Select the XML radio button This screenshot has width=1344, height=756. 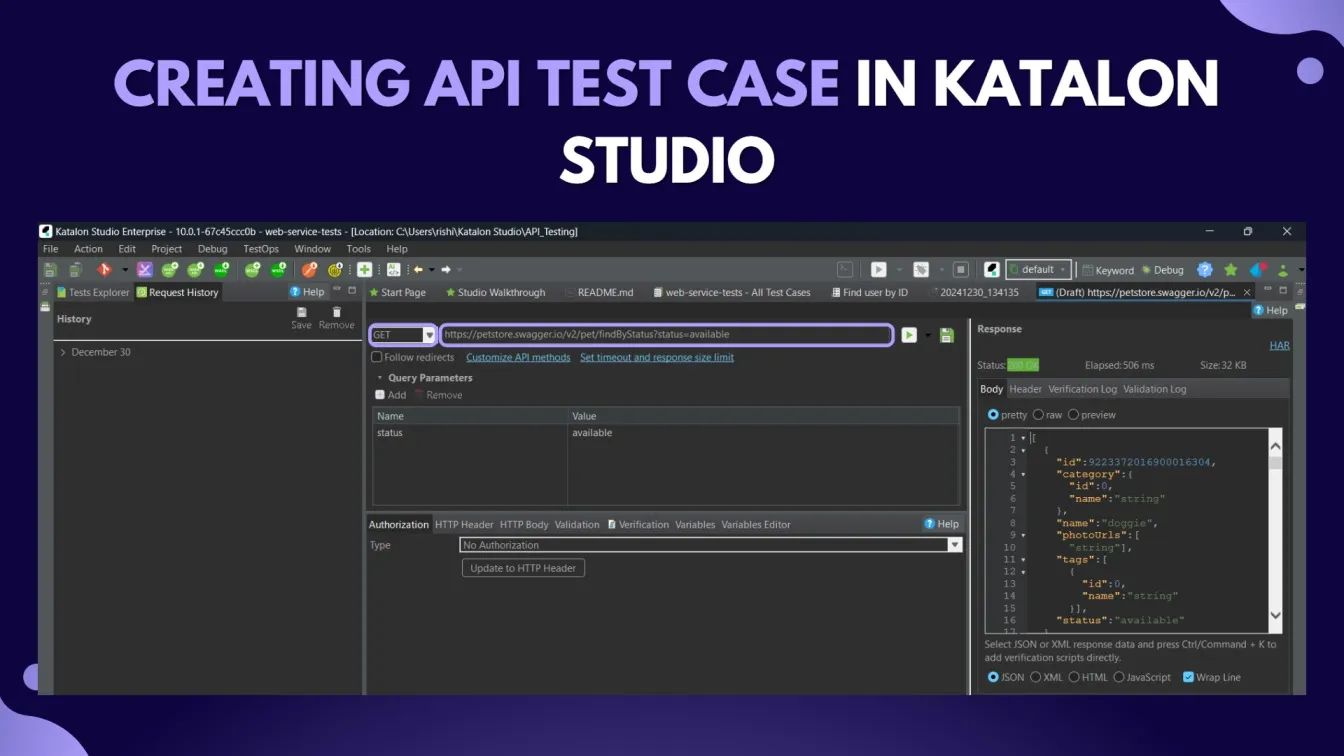coord(1035,677)
